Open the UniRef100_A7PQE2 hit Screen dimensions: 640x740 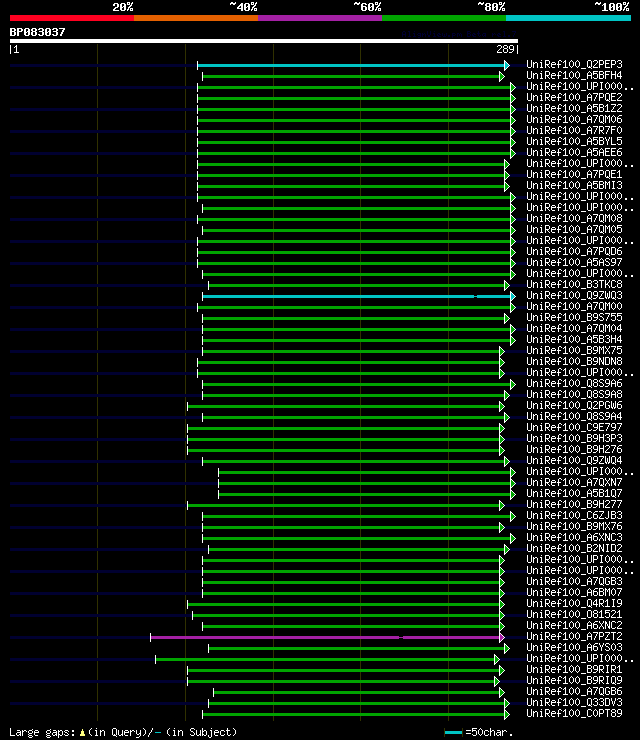click(574, 97)
